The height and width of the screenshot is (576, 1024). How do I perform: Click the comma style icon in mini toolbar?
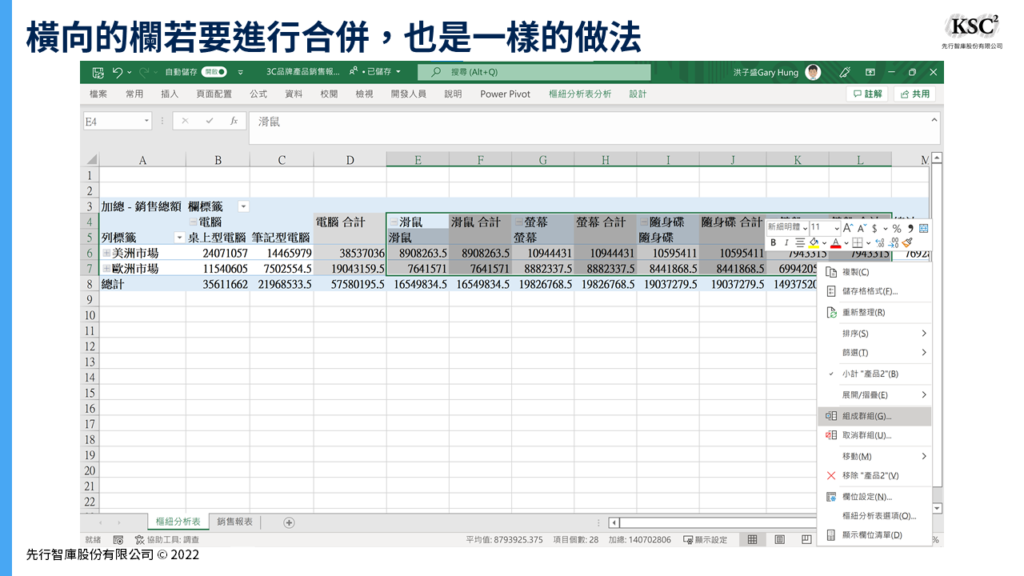point(910,228)
